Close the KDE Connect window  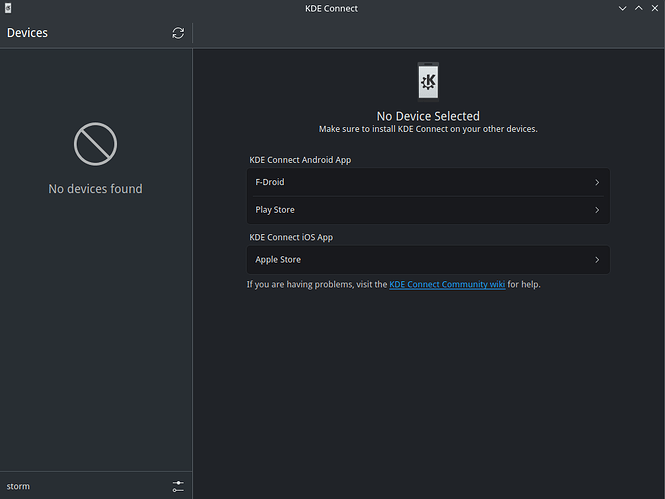[655, 8]
